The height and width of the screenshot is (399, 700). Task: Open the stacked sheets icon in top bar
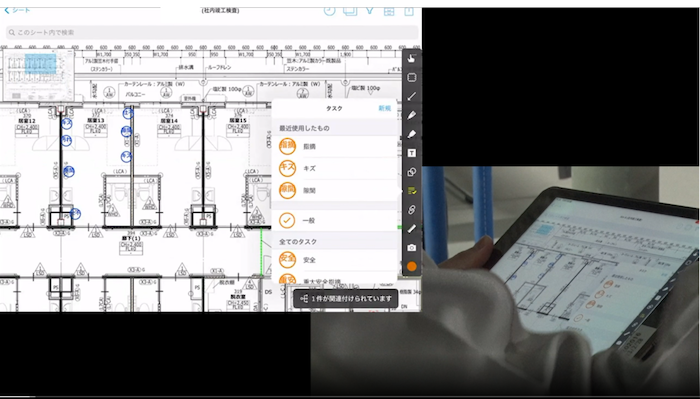pos(350,11)
